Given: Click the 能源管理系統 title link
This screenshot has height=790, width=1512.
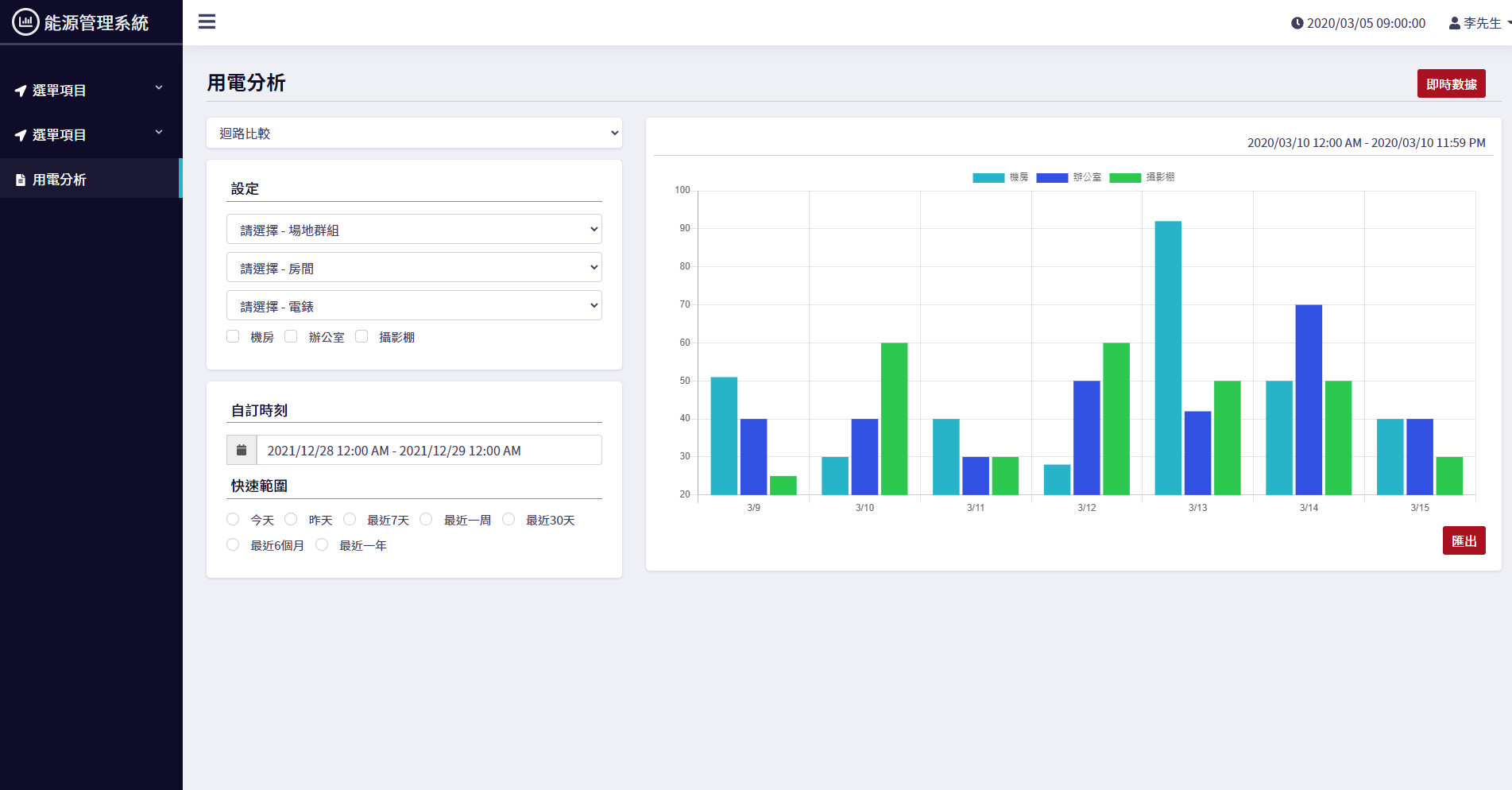Looking at the screenshot, I should 96,23.
